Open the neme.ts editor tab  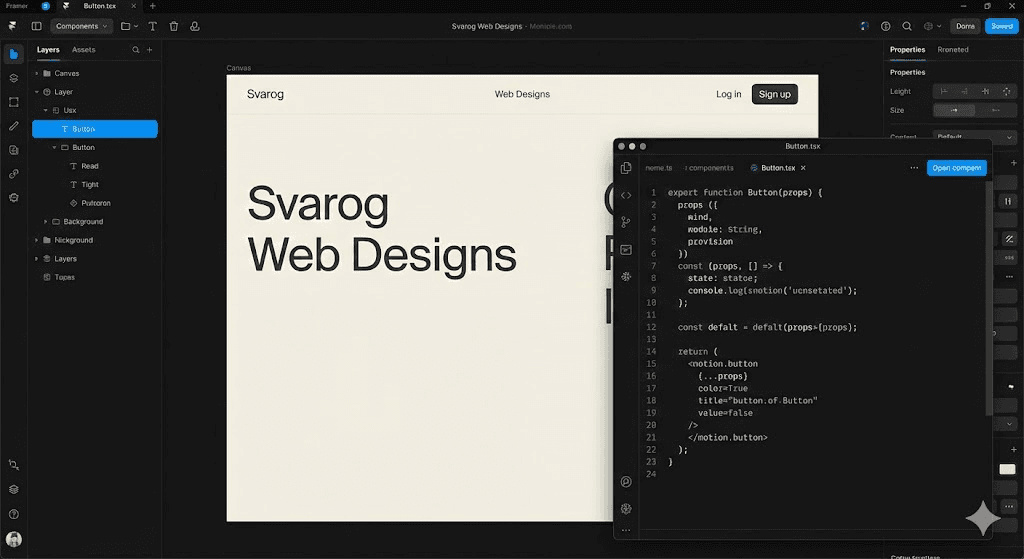(x=658, y=168)
